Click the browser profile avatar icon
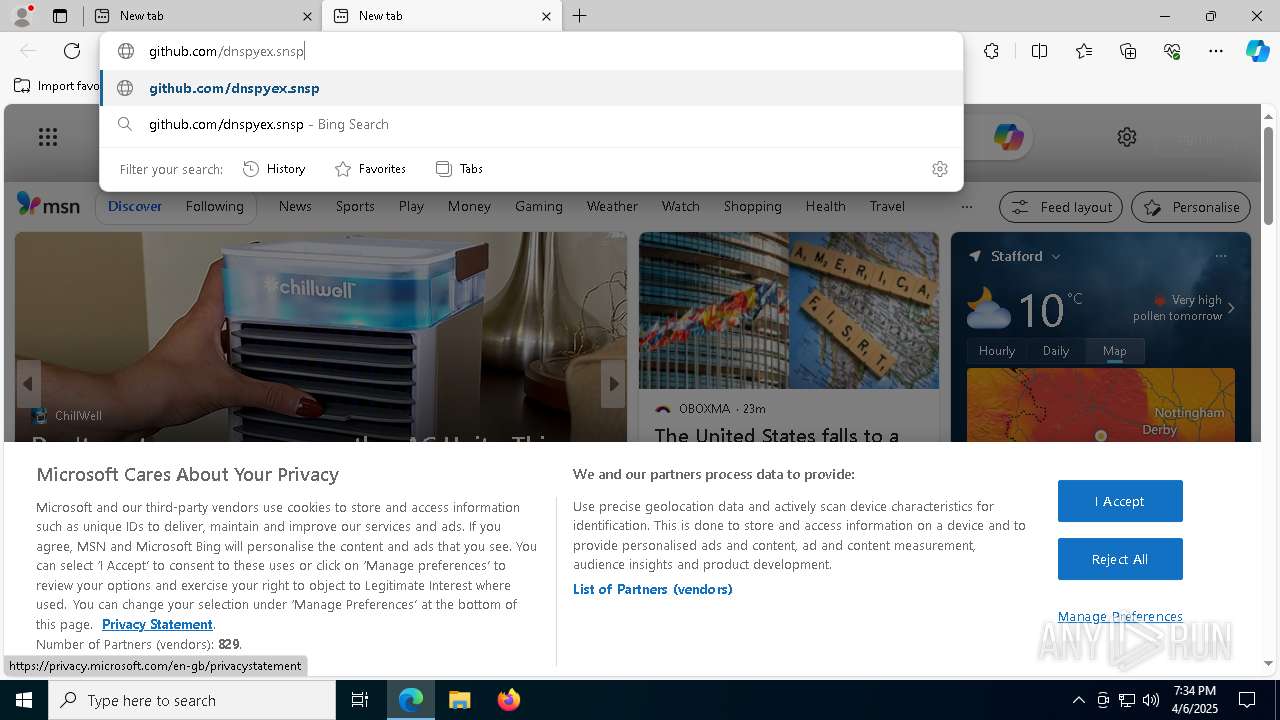 [21, 15]
